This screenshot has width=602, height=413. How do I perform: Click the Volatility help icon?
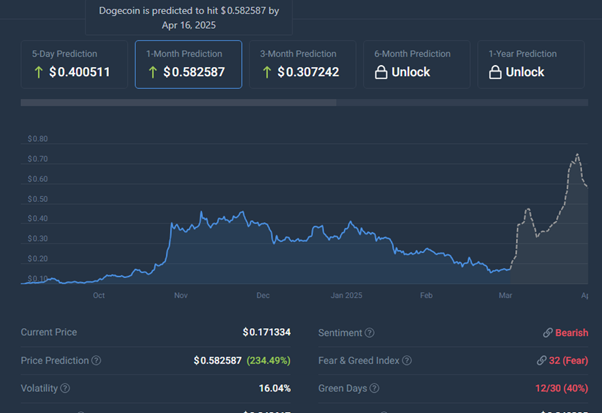coord(65,388)
